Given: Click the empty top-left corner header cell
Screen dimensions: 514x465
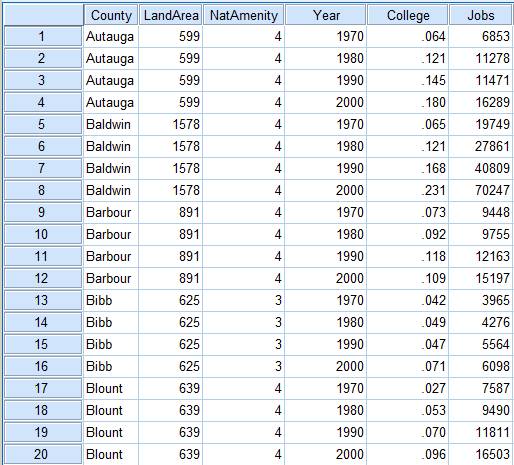Looking at the screenshot, I should point(43,15).
